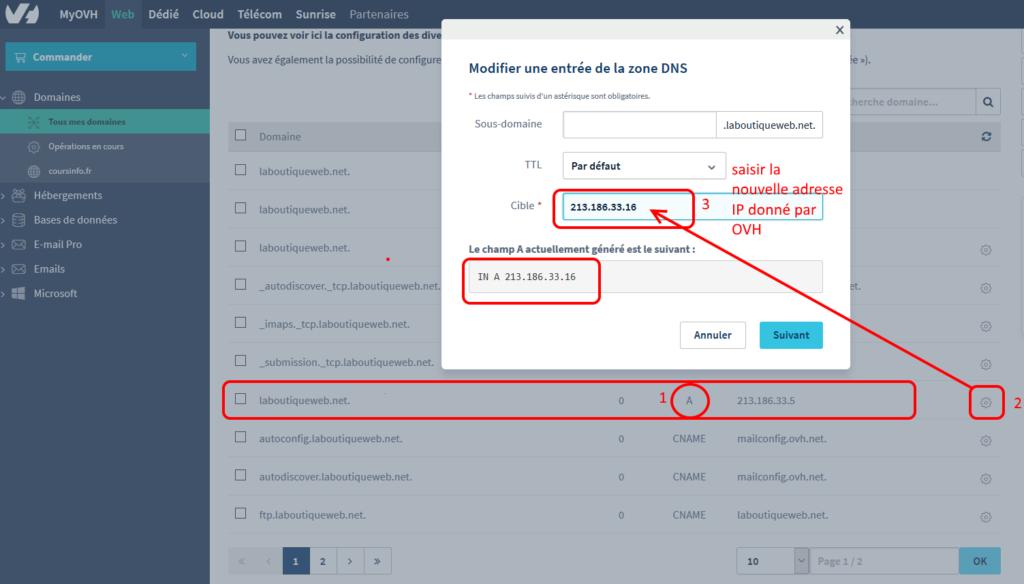Click the coursinfo.fr globe icon
This screenshot has height=584, width=1024.
34,171
